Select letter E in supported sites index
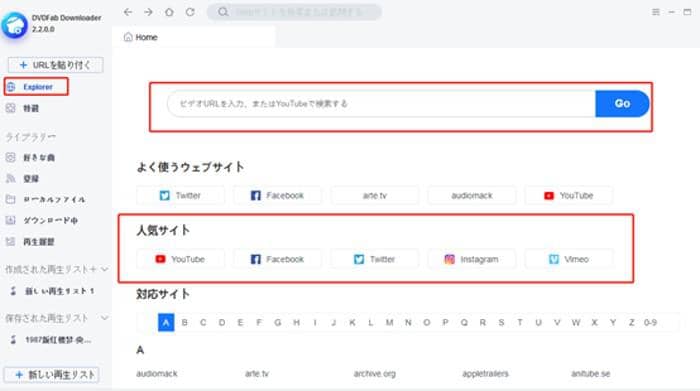700x391 pixels. point(240,322)
